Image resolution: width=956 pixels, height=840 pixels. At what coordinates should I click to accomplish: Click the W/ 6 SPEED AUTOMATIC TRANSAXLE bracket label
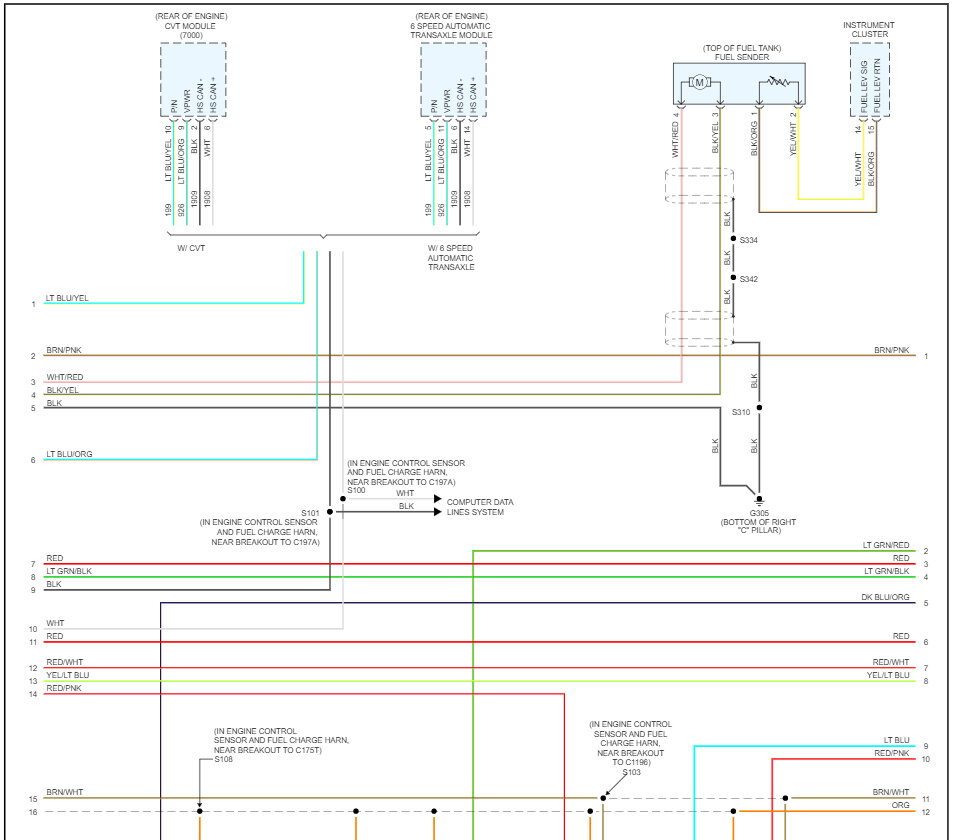point(451,257)
